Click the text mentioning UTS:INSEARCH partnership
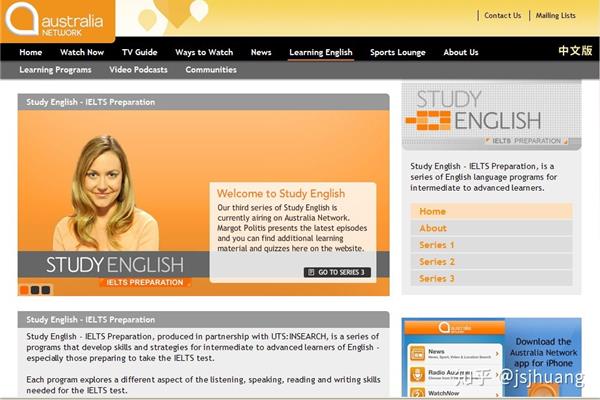The image size is (600, 400). (202, 347)
